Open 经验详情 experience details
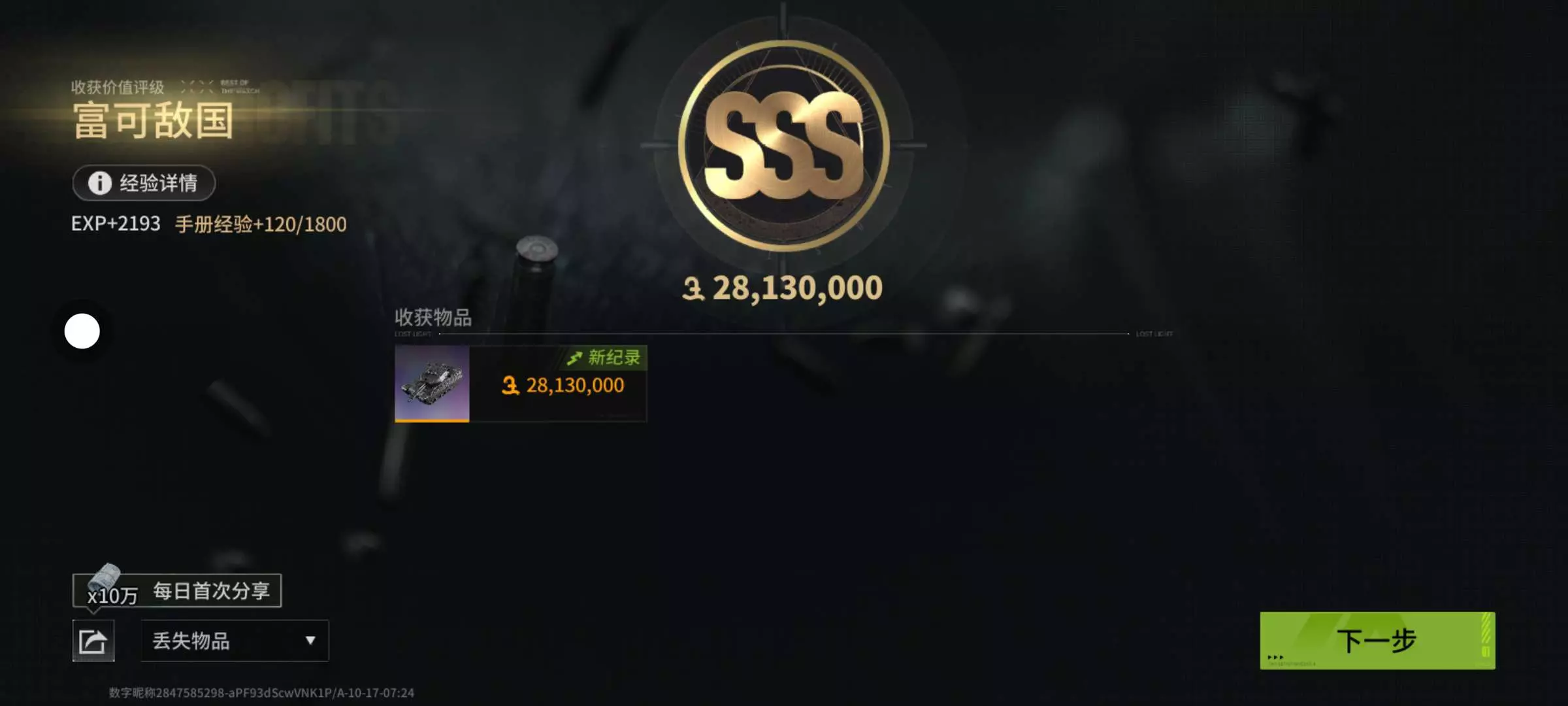 point(144,183)
